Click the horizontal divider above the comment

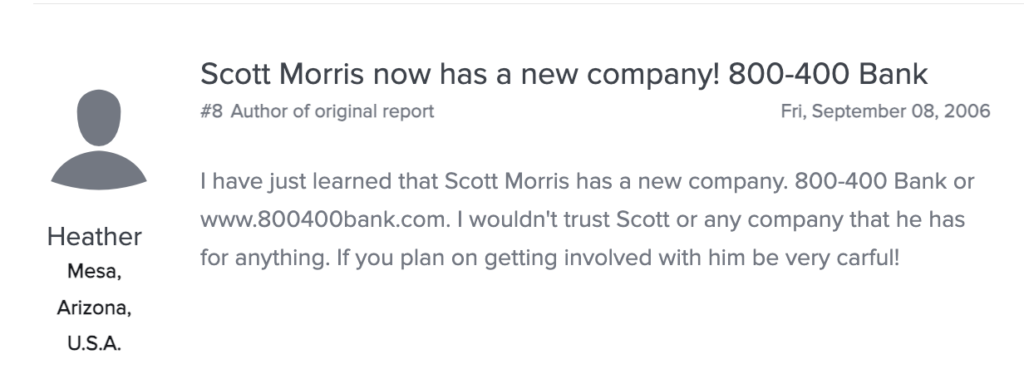point(528,3)
